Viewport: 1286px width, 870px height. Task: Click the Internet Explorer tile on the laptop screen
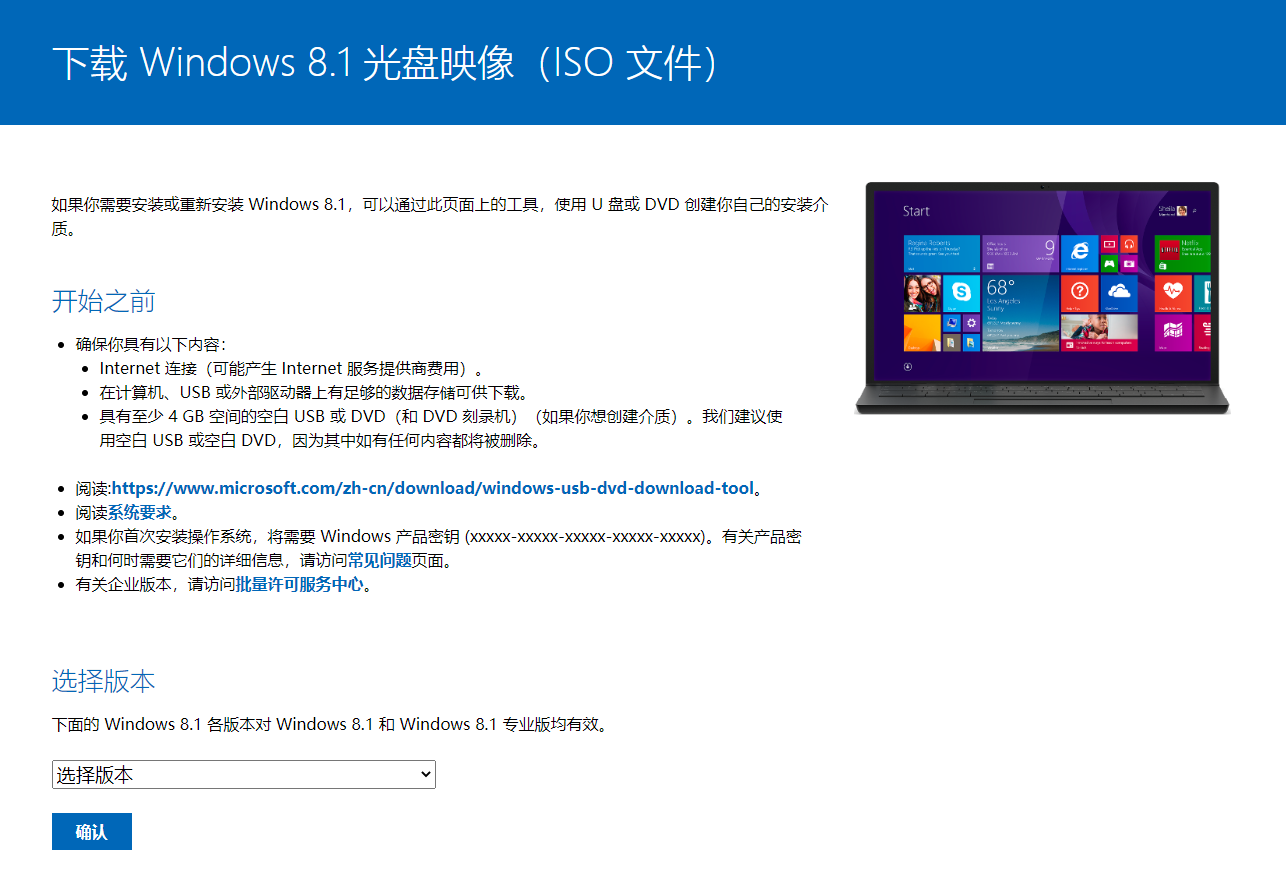[1080, 254]
